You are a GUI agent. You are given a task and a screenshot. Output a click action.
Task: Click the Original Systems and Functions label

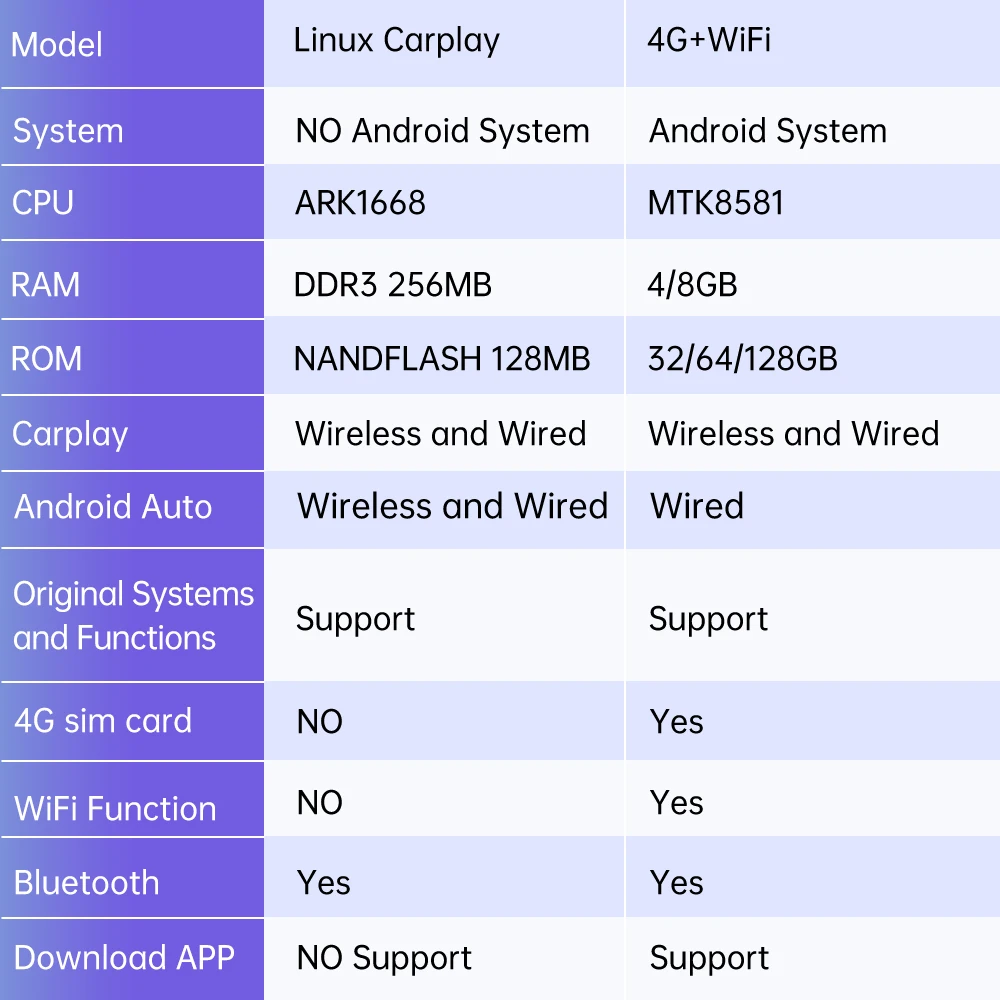133,616
